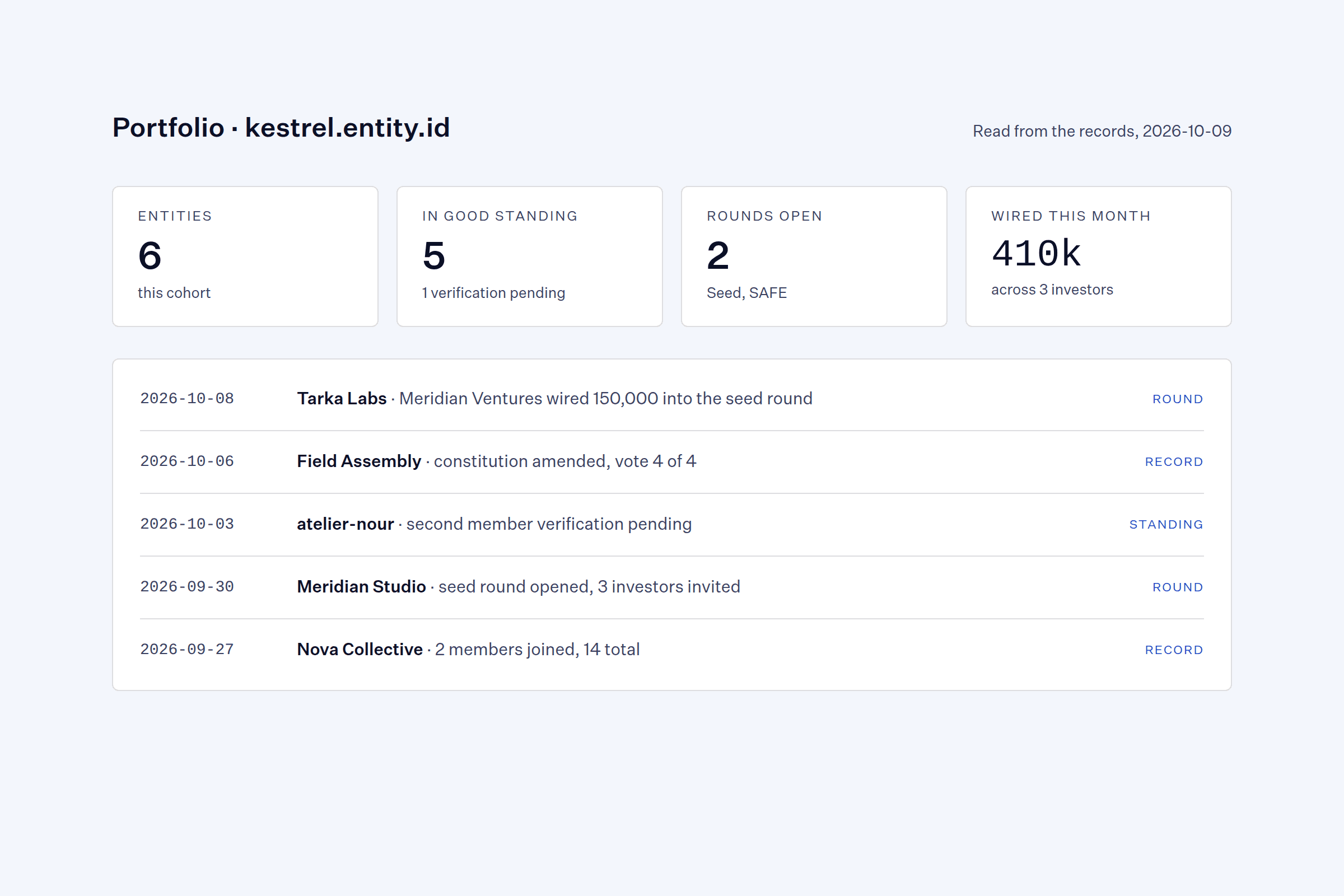Open the In Good Standing card

tap(530, 256)
